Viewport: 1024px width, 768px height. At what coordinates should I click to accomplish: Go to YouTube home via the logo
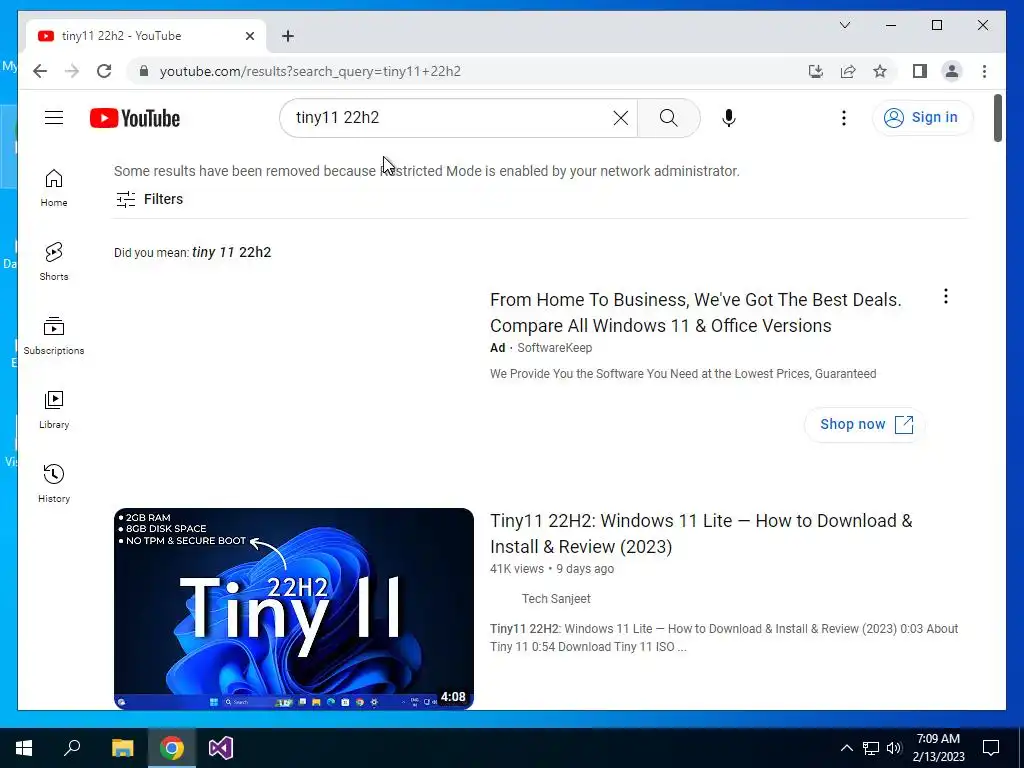tap(135, 118)
